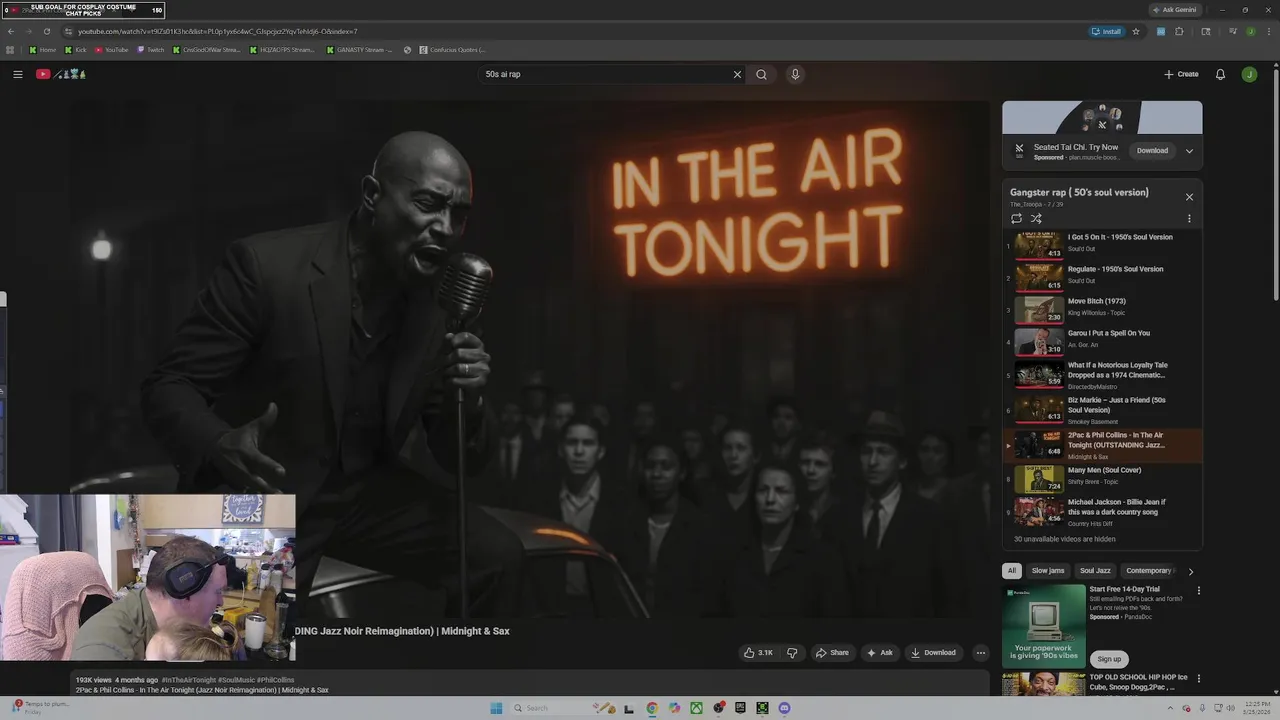Open more actions ellipsis under the video
The image size is (1280, 720).
tap(981, 652)
